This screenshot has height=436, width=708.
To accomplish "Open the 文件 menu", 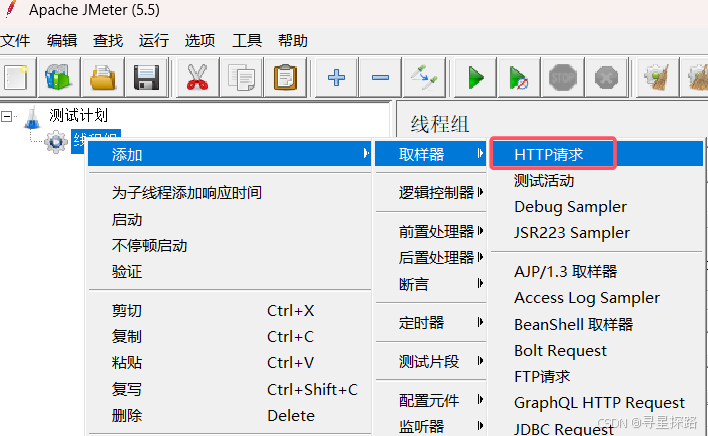I will (15, 41).
